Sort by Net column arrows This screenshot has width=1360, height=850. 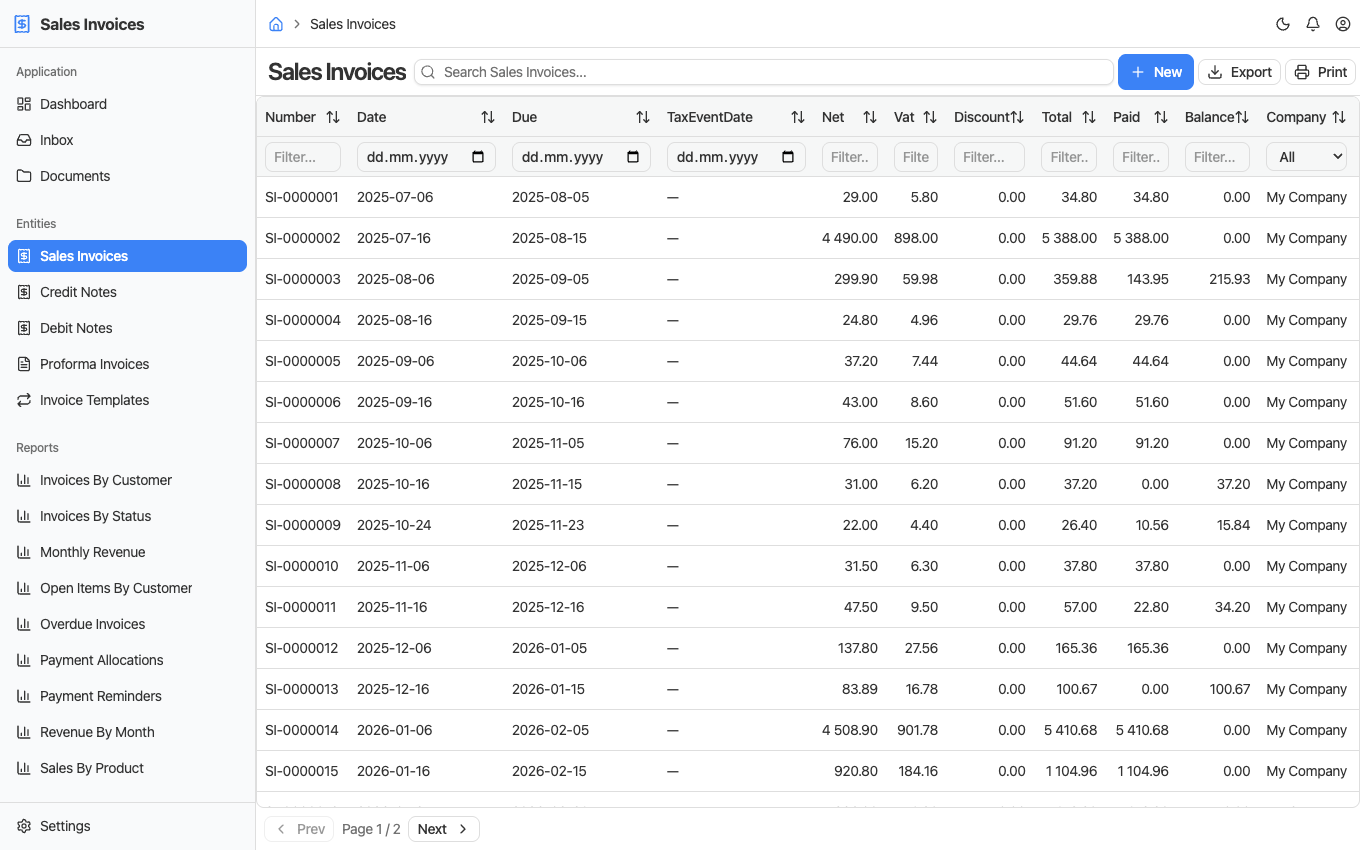870,117
